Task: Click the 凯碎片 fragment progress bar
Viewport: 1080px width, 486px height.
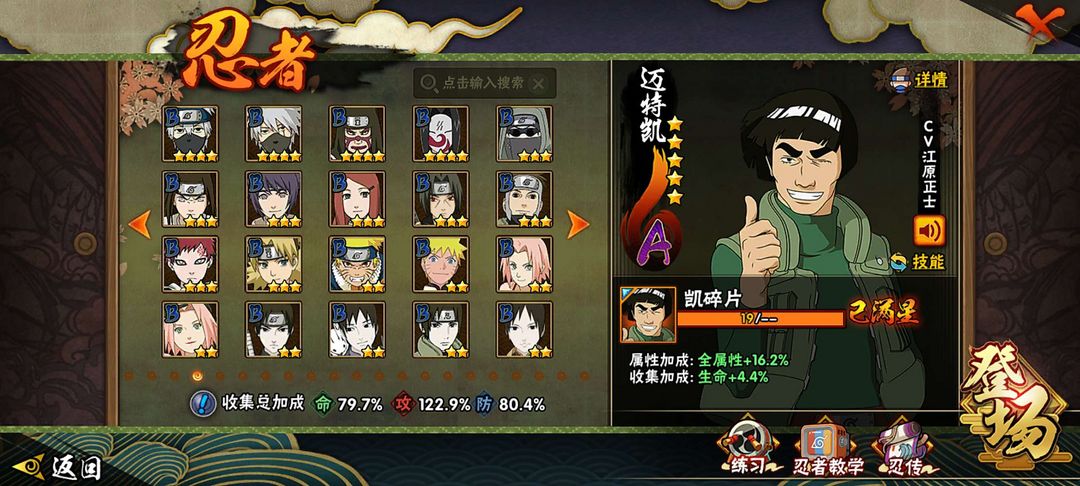Action: [760, 319]
